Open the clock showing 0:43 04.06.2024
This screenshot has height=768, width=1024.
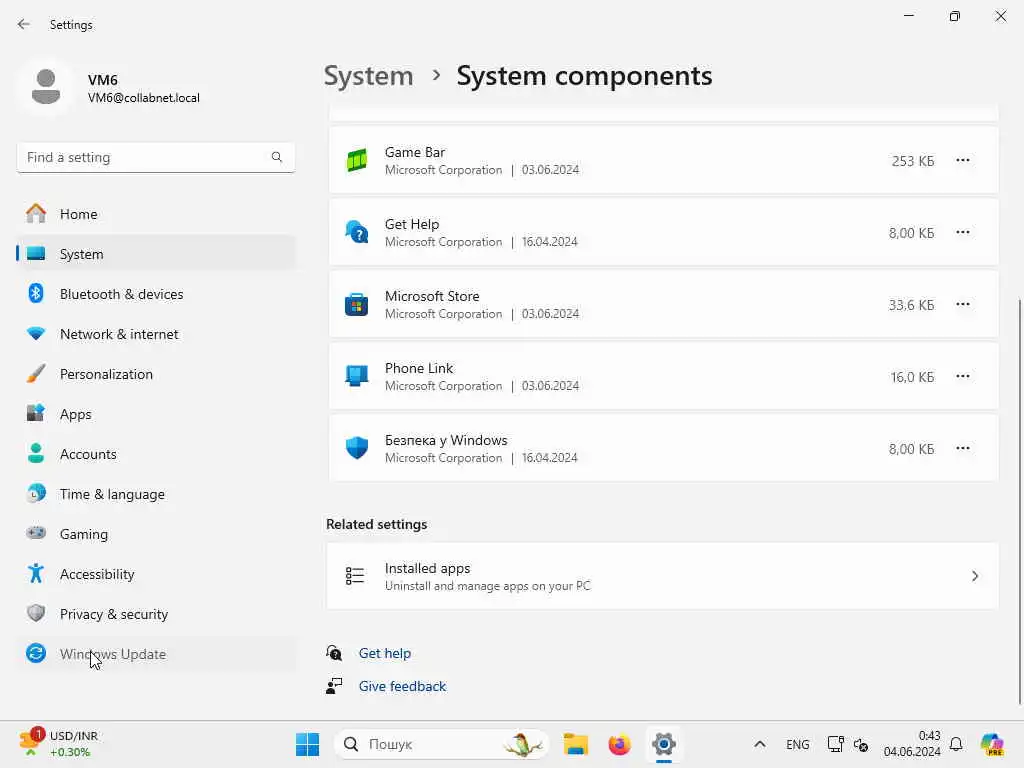click(x=912, y=744)
